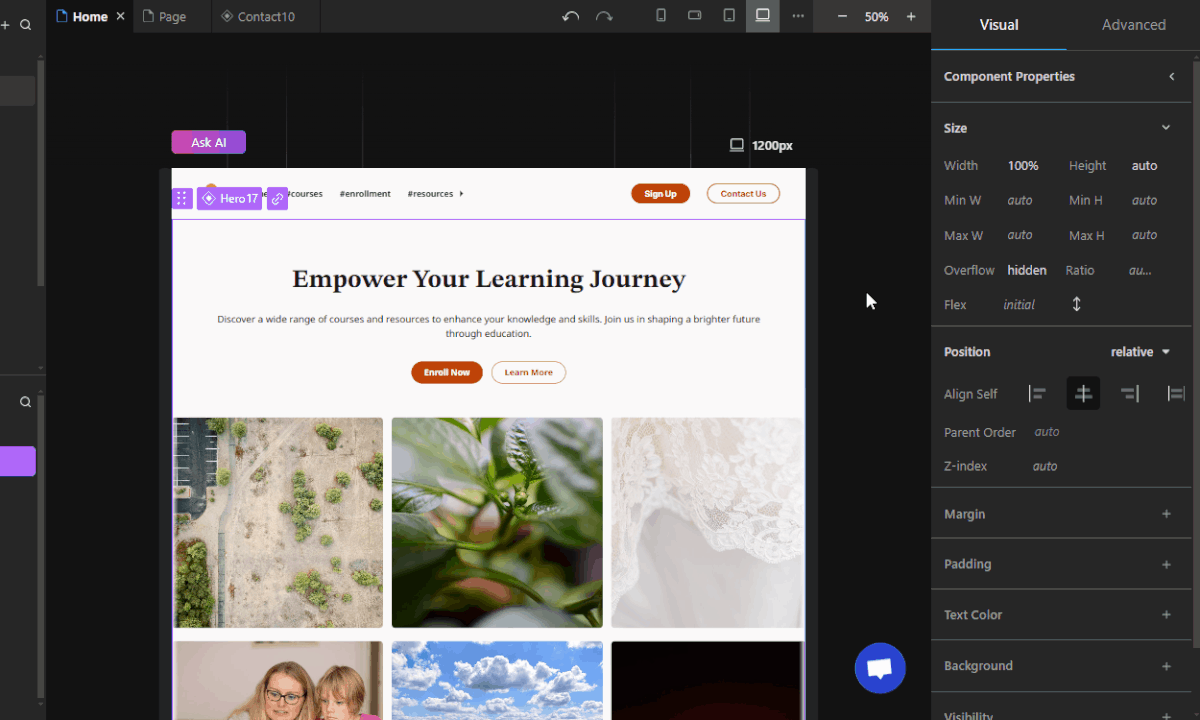Viewport: 1200px width, 720px height.
Task: Collapse the Component Properties panel
Action: 1172,77
